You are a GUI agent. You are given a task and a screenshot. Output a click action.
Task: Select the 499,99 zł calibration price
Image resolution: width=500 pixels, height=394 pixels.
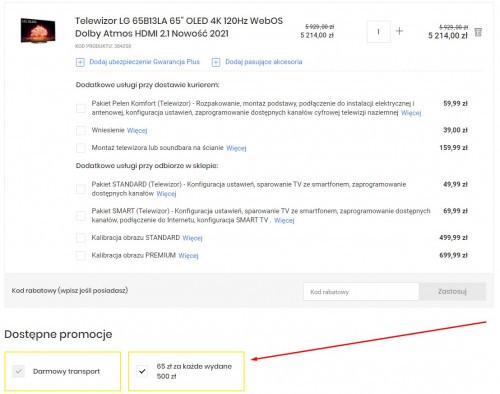[453, 238]
